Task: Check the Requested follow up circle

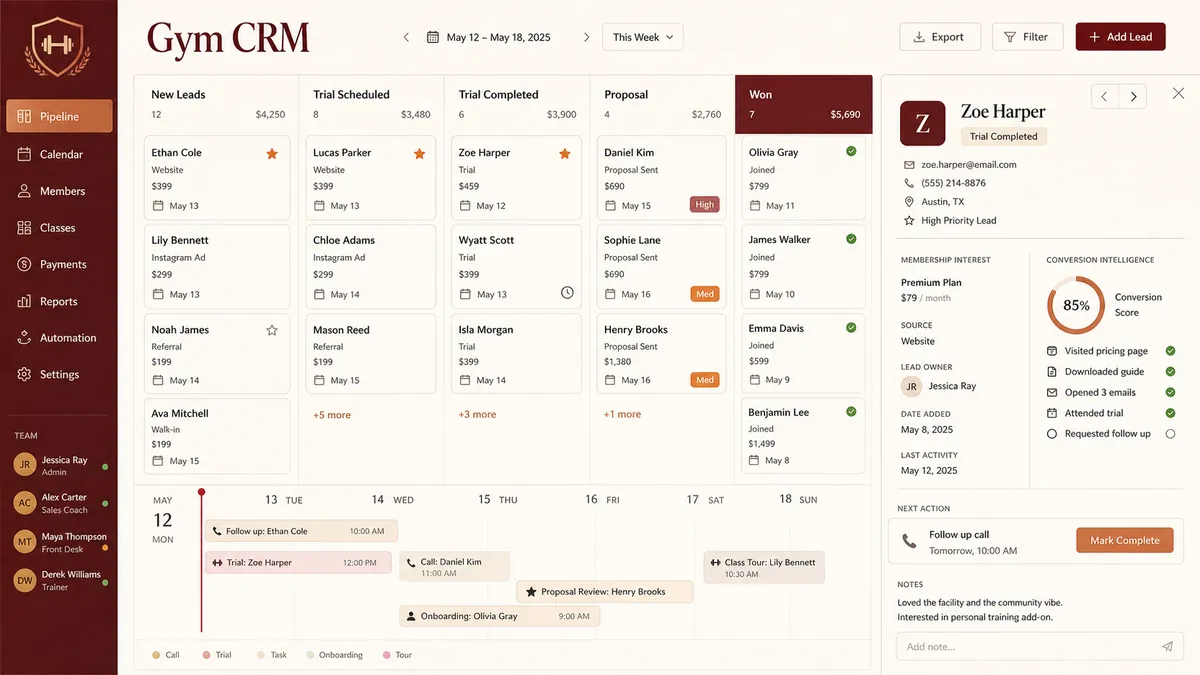Action: point(1170,434)
